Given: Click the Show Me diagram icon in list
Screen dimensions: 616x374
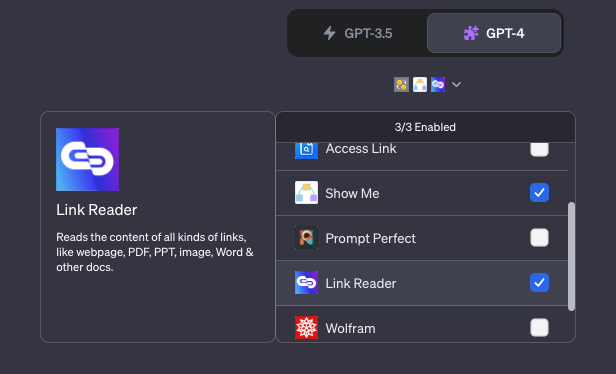Looking at the screenshot, I should pos(306,192).
